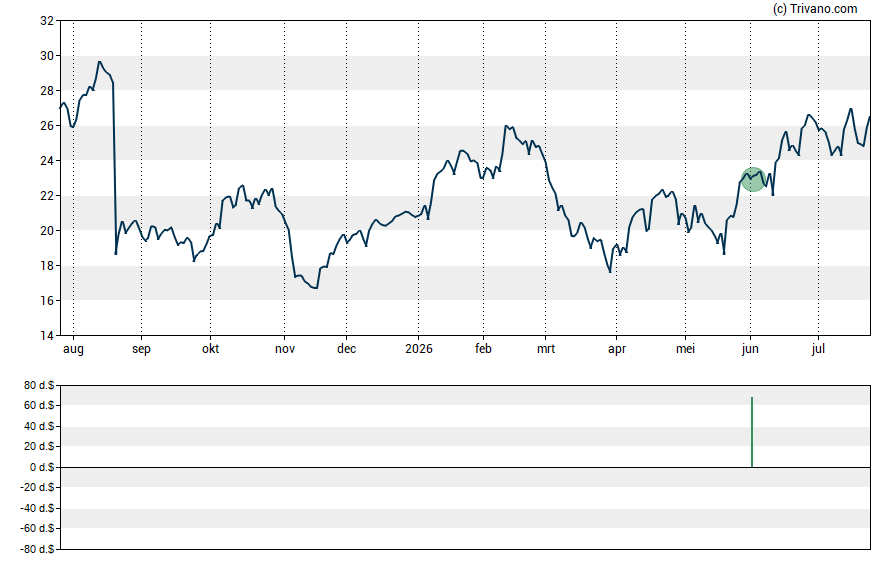Click the 14 price axis label
Screen dimensions: 888x565
coord(47,336)
